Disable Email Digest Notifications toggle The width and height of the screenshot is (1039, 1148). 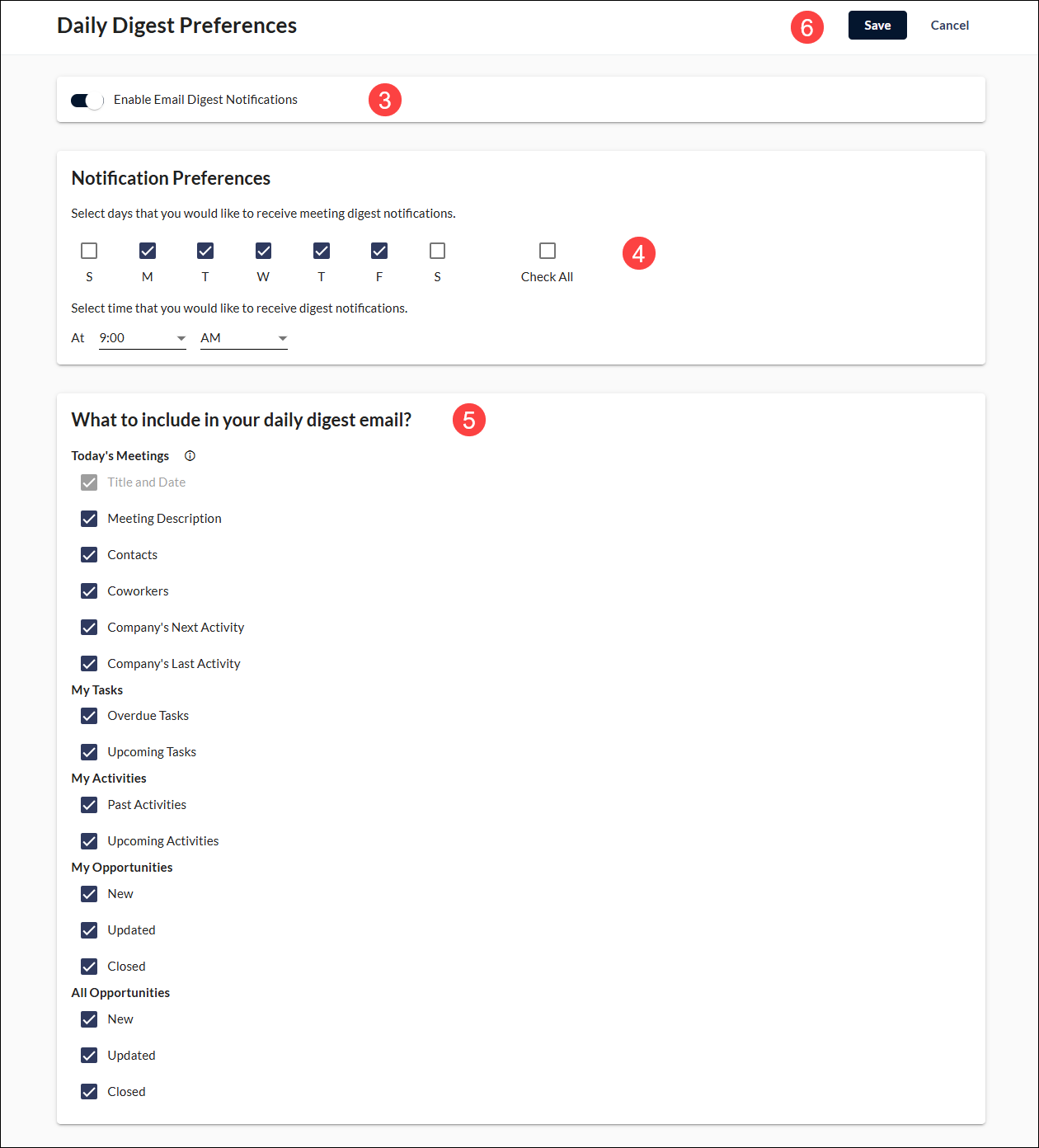pyautogui.click(x=87, y=101)
